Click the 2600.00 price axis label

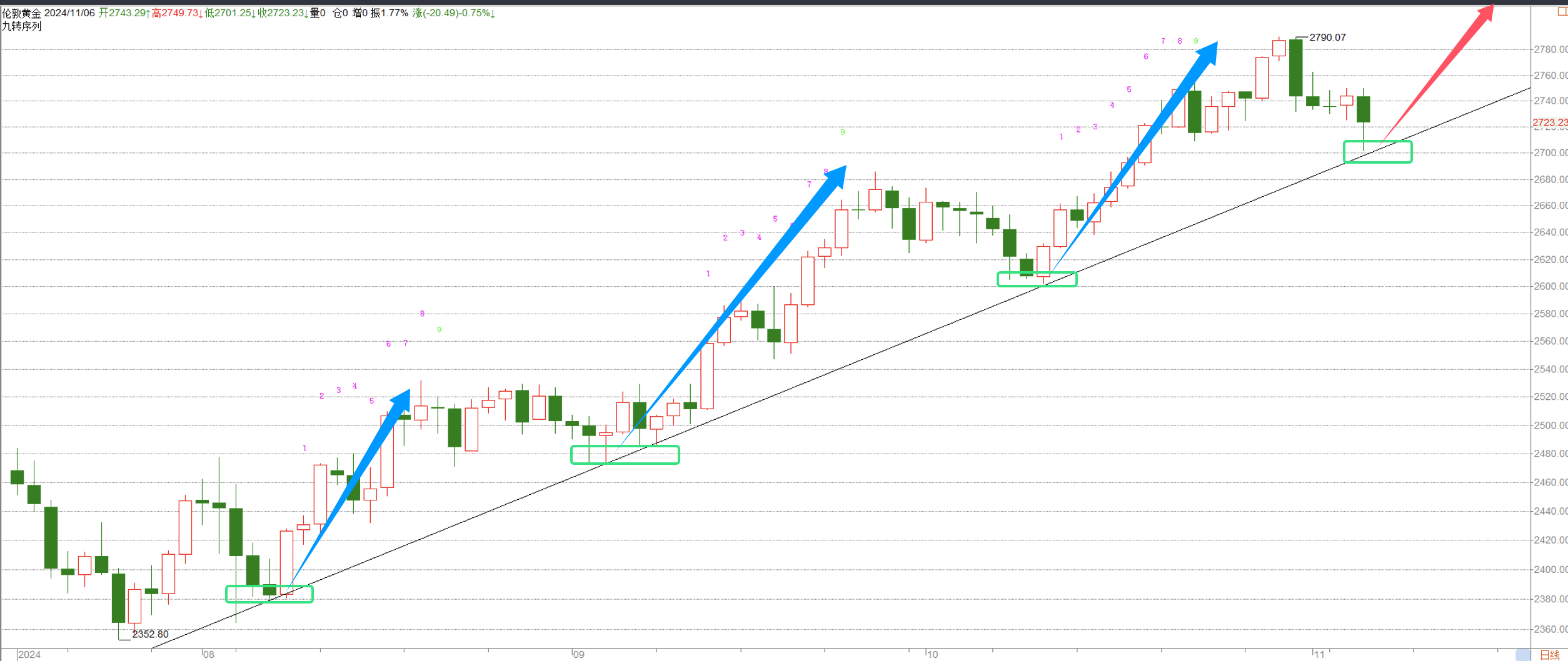(x=1550, y=286)
